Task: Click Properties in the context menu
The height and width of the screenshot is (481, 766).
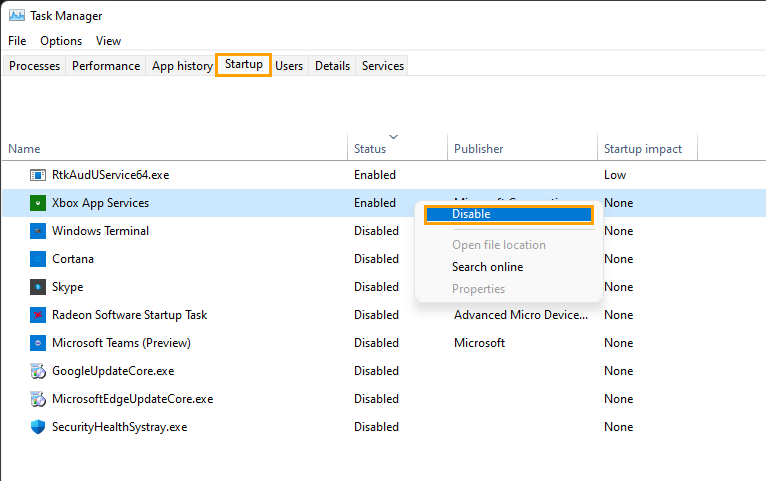Action: coord(478,289)
